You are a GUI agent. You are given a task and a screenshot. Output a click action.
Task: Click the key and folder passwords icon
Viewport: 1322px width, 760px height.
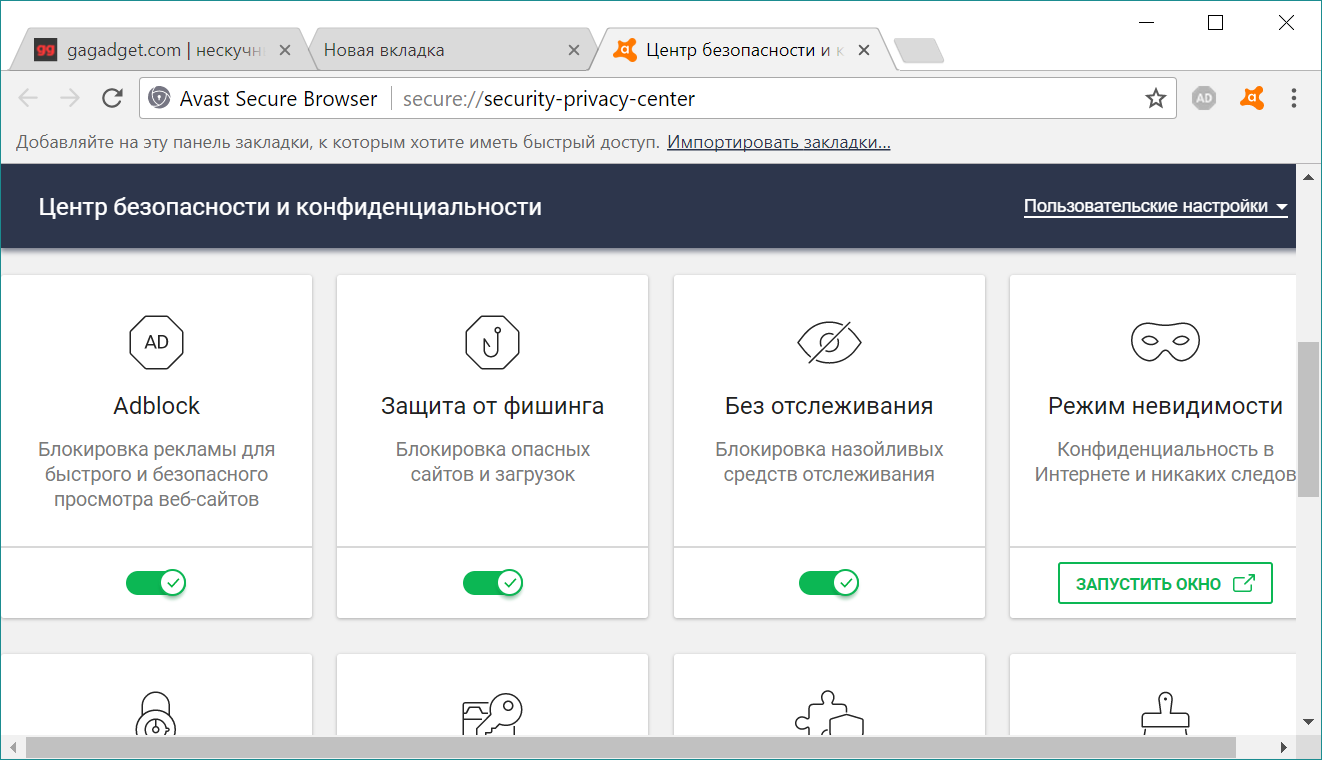click(493, 716)
